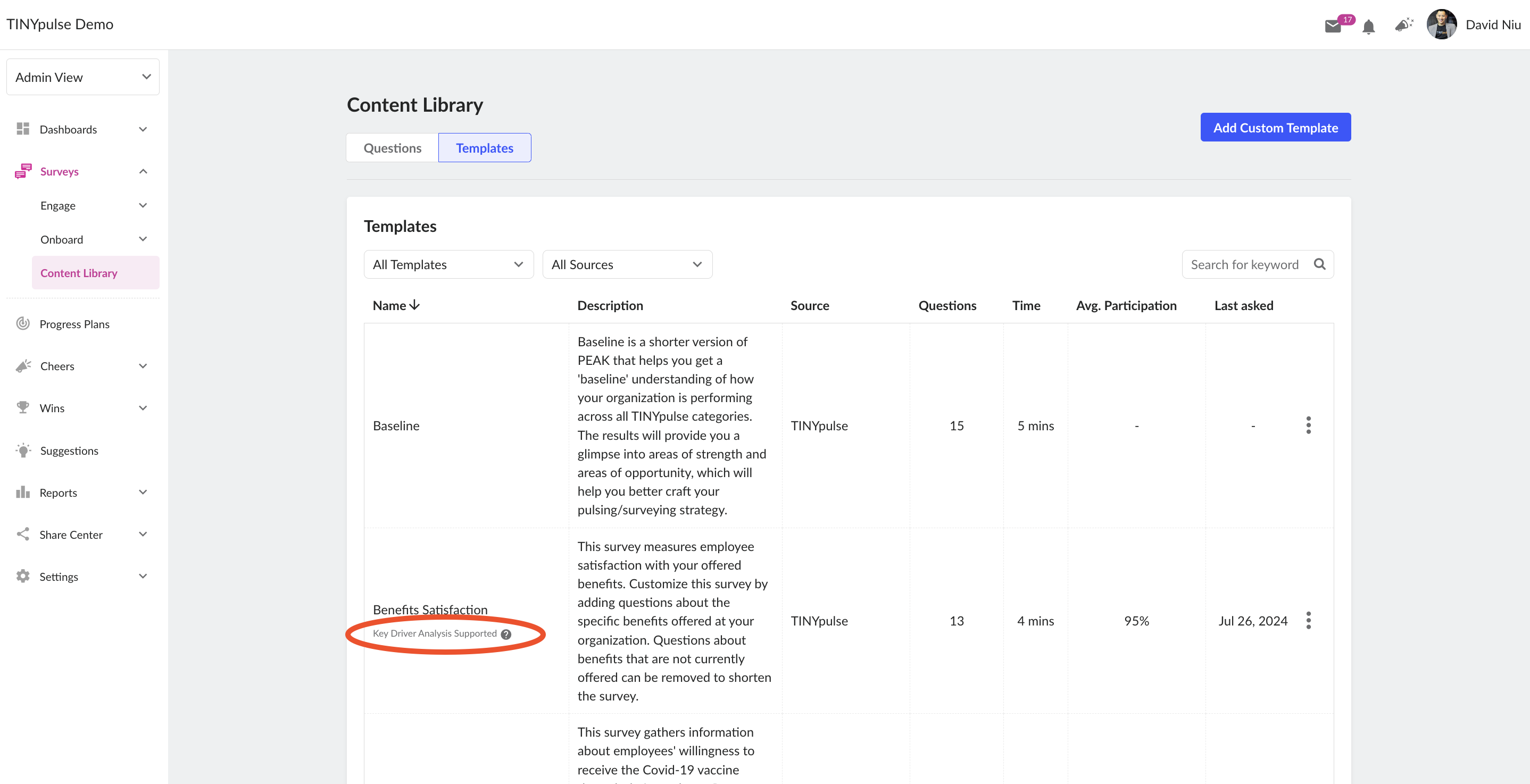Screen dimensions: 1530x784
Task: Click the Benefits Satisfaction question count 13
Action: click(x=957, y=621)
